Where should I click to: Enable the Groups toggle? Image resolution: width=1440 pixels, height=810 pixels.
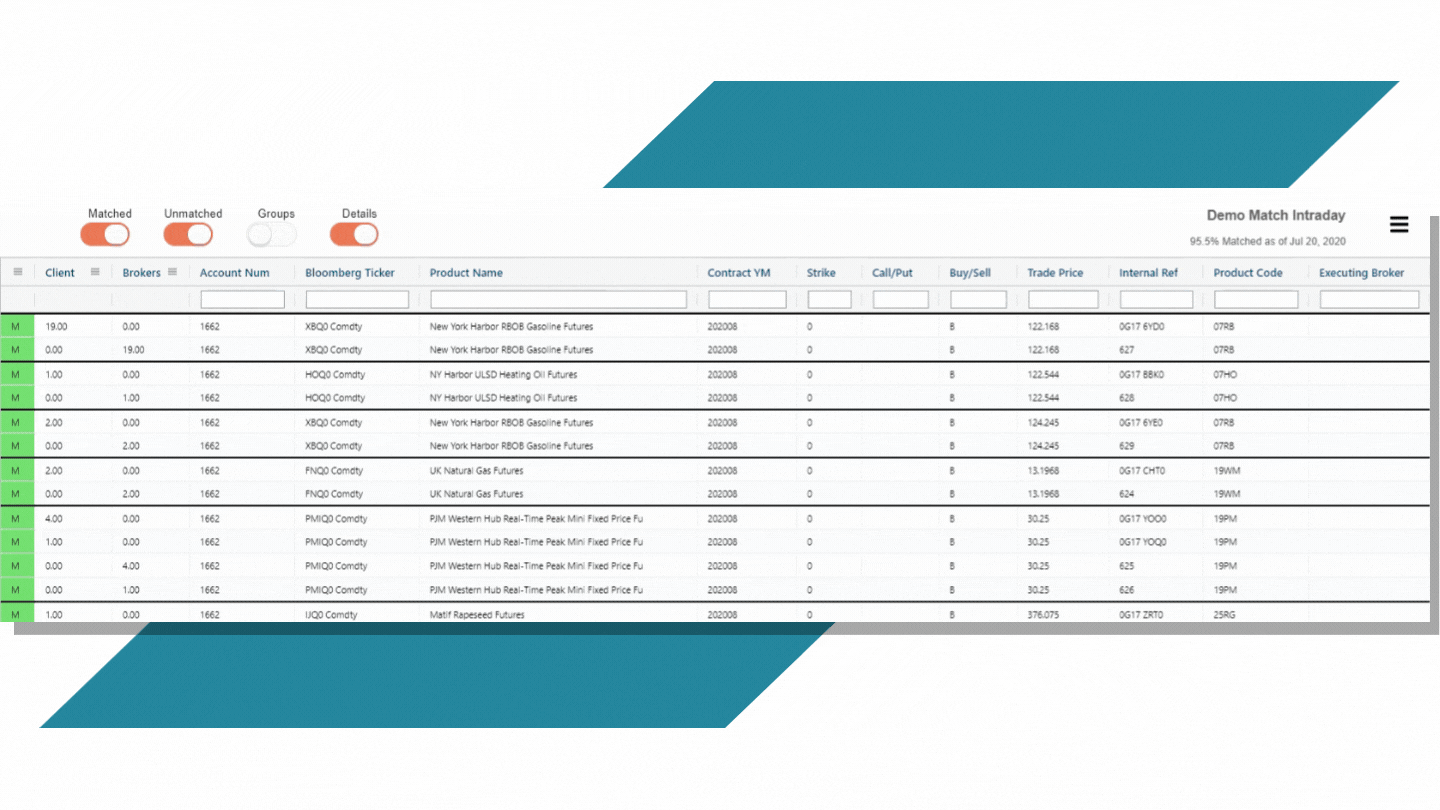[271, 232]
